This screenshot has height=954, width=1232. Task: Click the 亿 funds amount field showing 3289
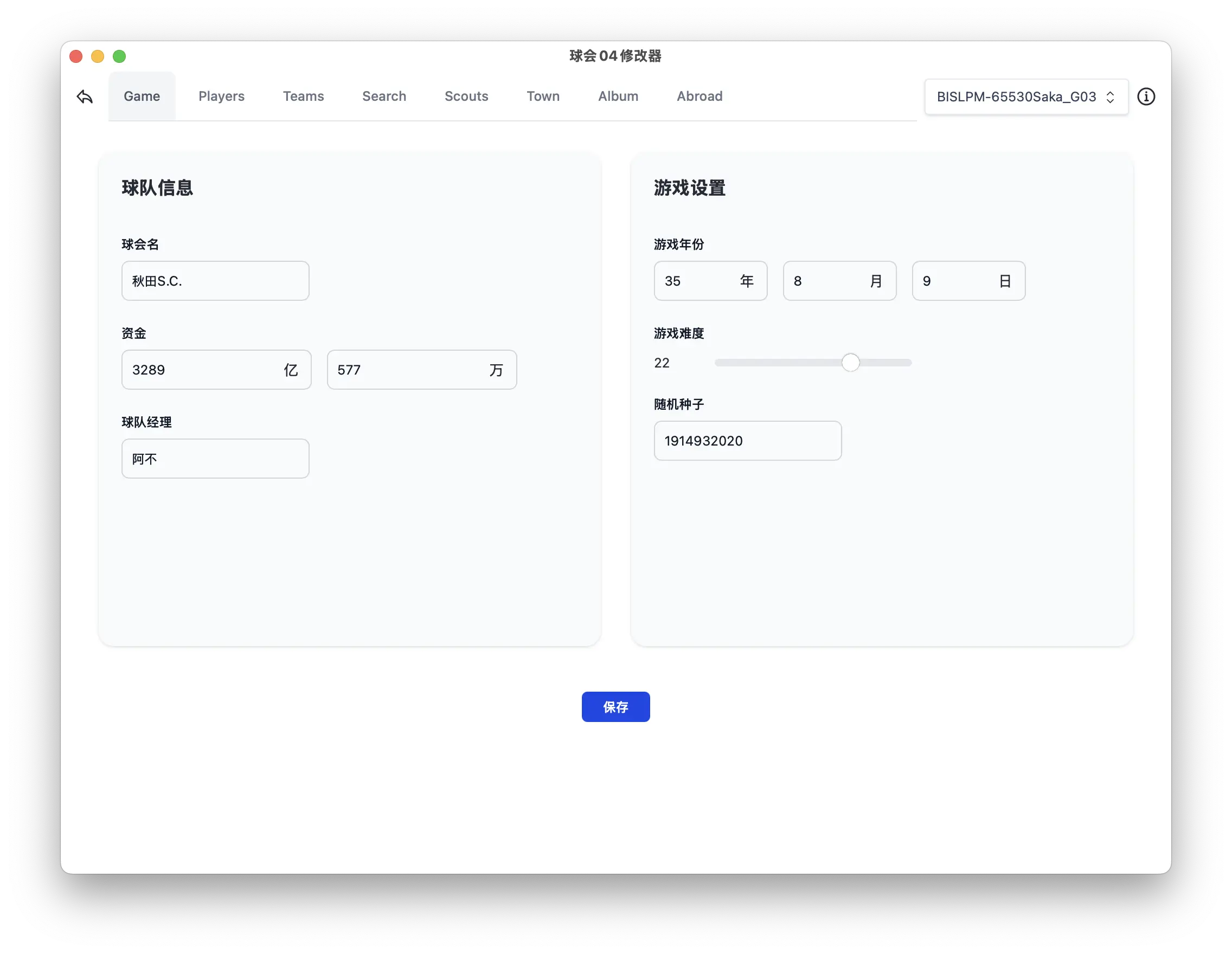216,370
